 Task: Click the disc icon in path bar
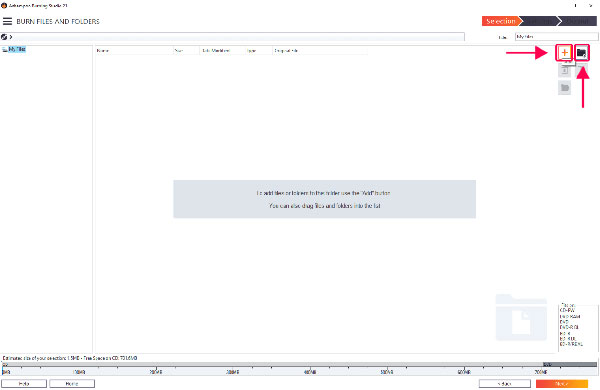tap(4, 37)
